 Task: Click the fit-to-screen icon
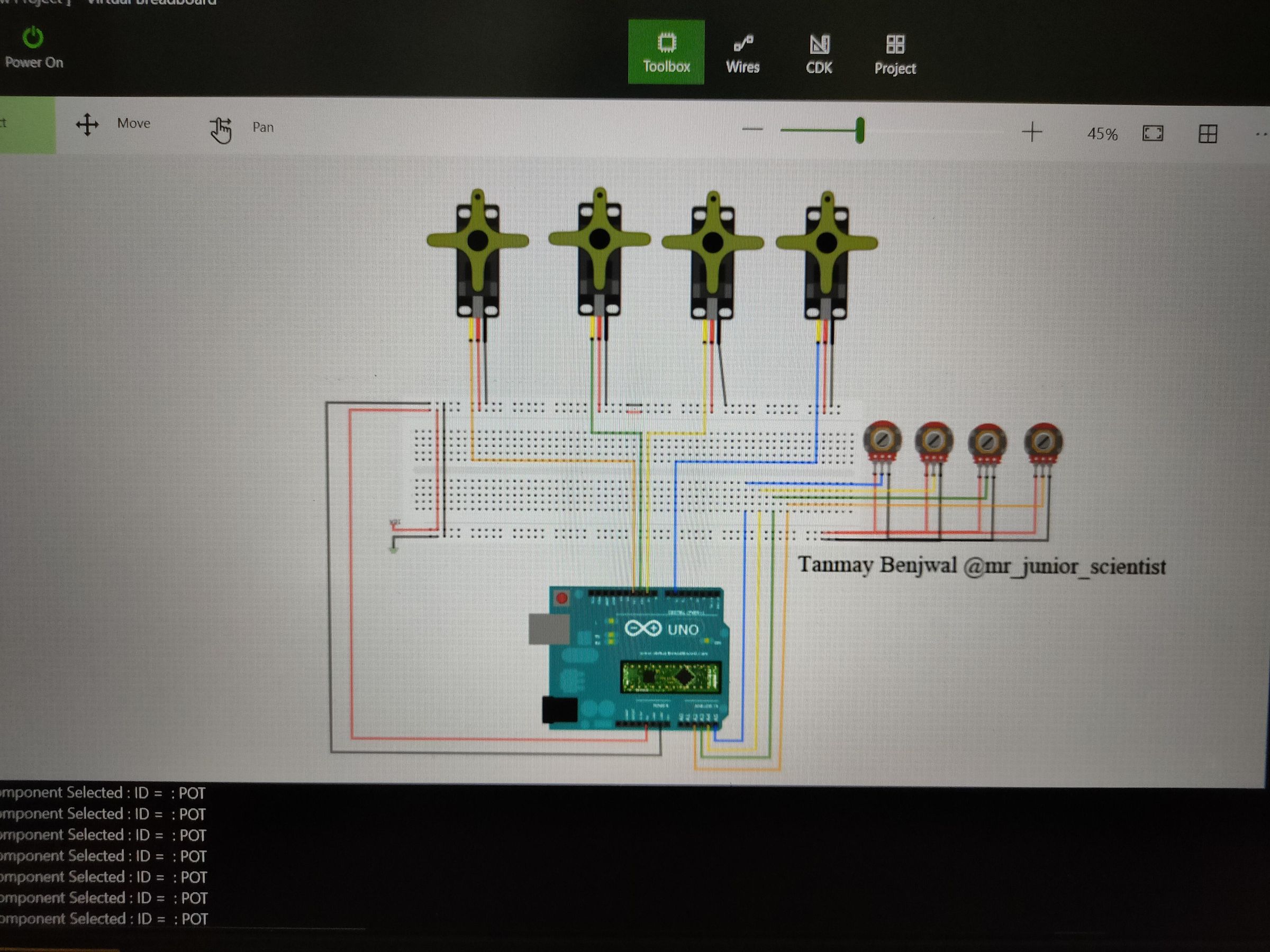1153,133
